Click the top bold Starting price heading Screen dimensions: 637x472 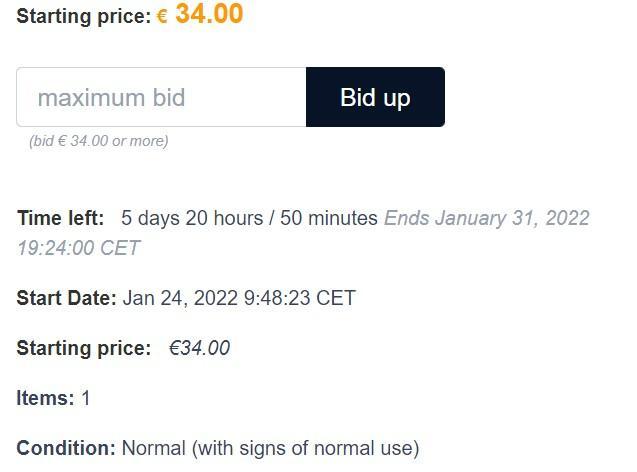tap(84, 17)
